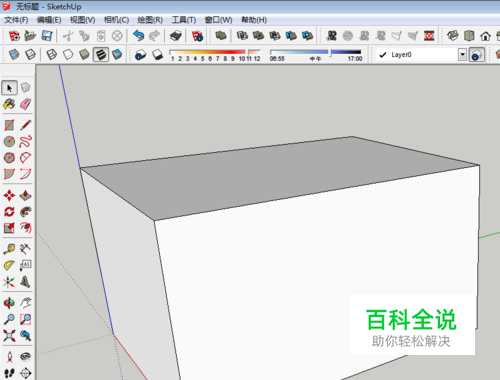Expand the Layer0 layer dropdown arrow
The width and height of the screenshot is (500, 380).
[462, 54]
